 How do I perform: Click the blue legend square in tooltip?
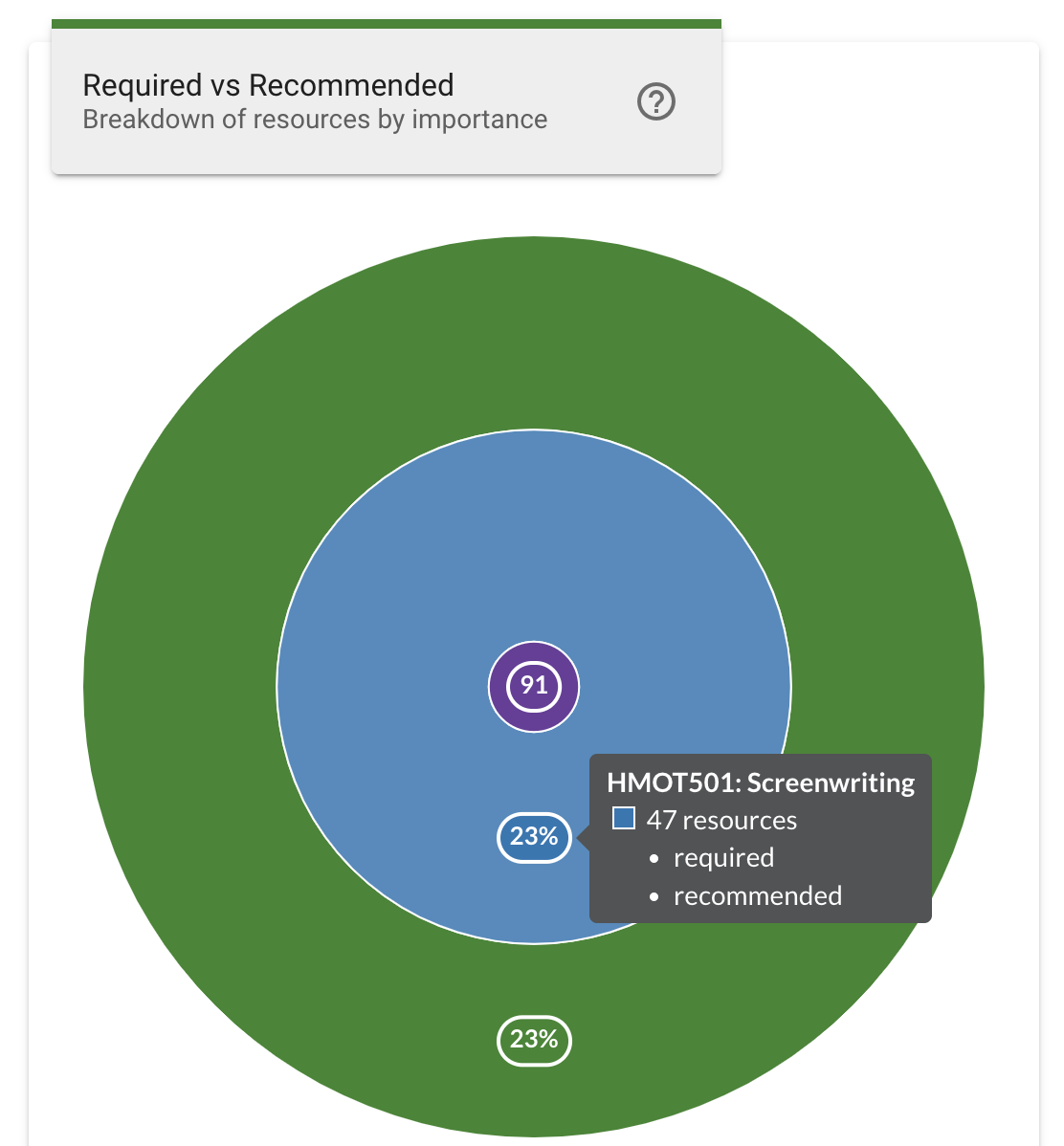pyautogui.click(x=624, y=819)
